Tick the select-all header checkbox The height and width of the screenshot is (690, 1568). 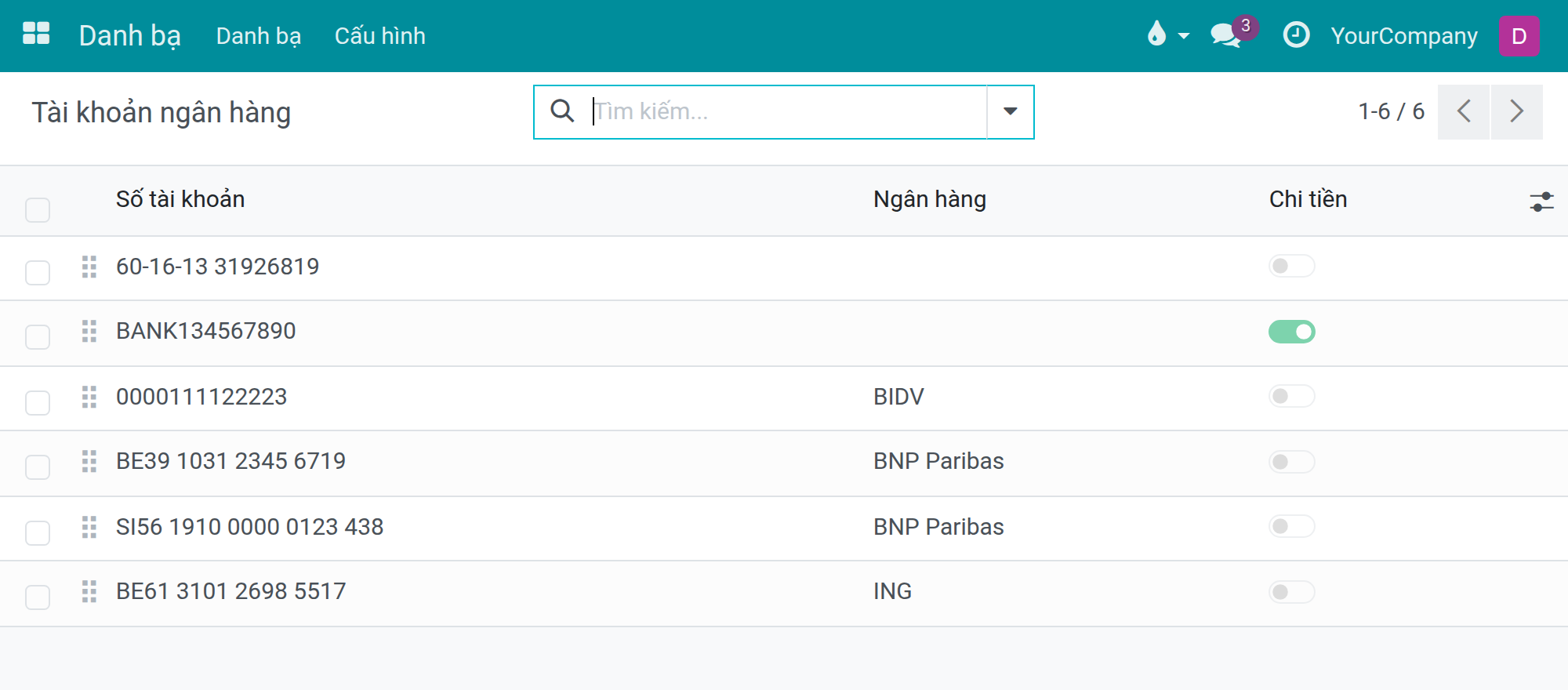click(38, 210)
